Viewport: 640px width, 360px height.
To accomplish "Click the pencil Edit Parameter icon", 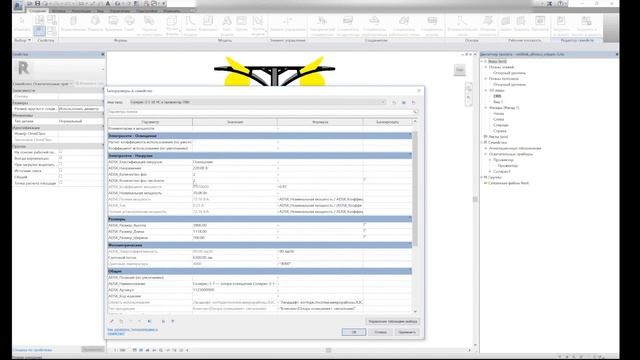I will click(112, 321).
